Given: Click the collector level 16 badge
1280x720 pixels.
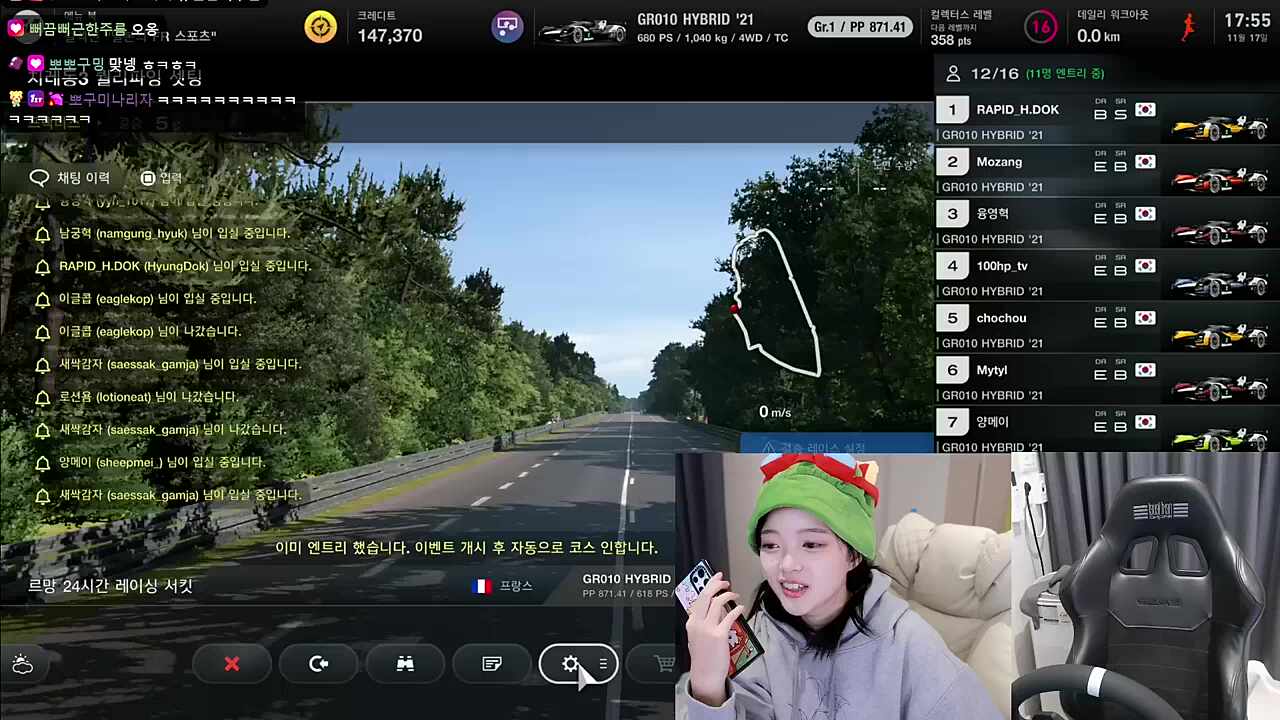Looking at the screenshot, I should click(x=1041, y=27).
